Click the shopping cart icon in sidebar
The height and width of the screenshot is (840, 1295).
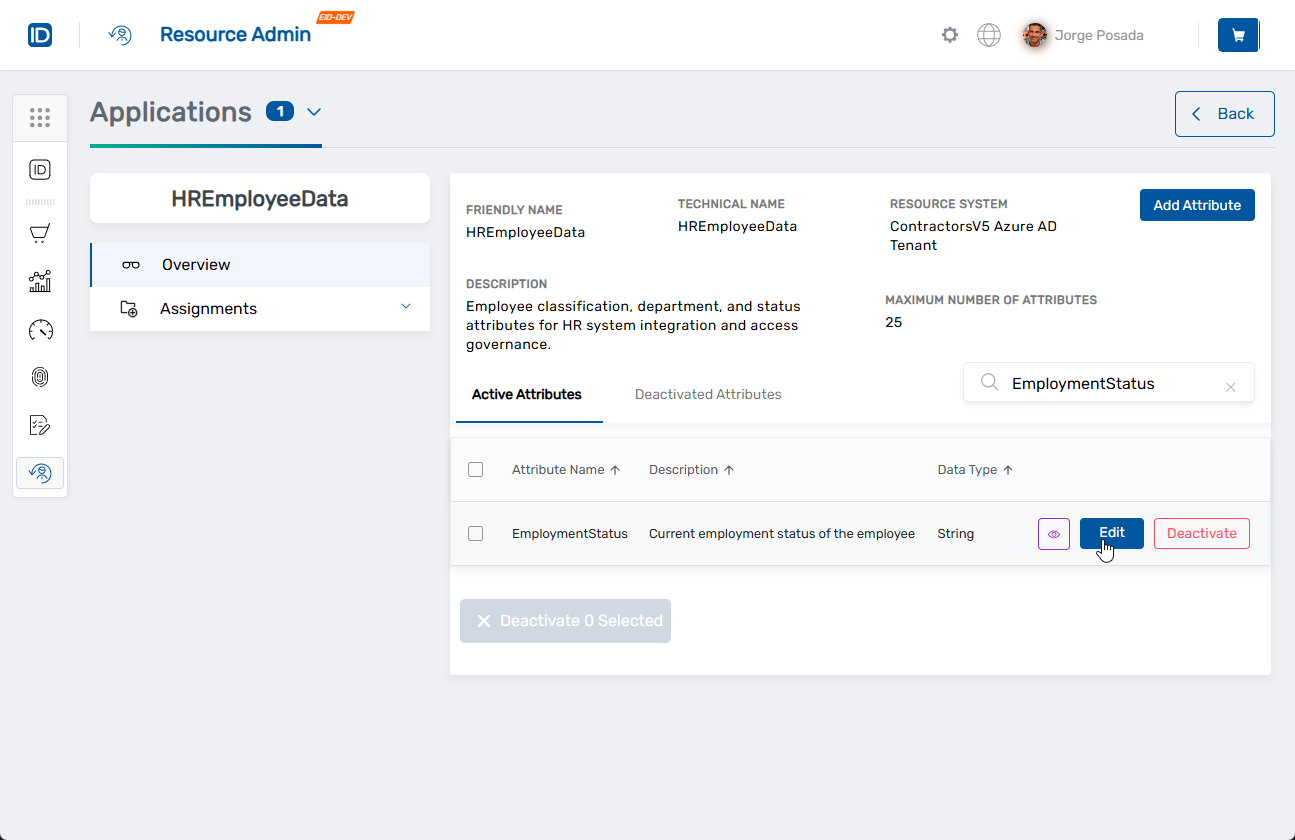pyautogui.click(x=40, y=234)
